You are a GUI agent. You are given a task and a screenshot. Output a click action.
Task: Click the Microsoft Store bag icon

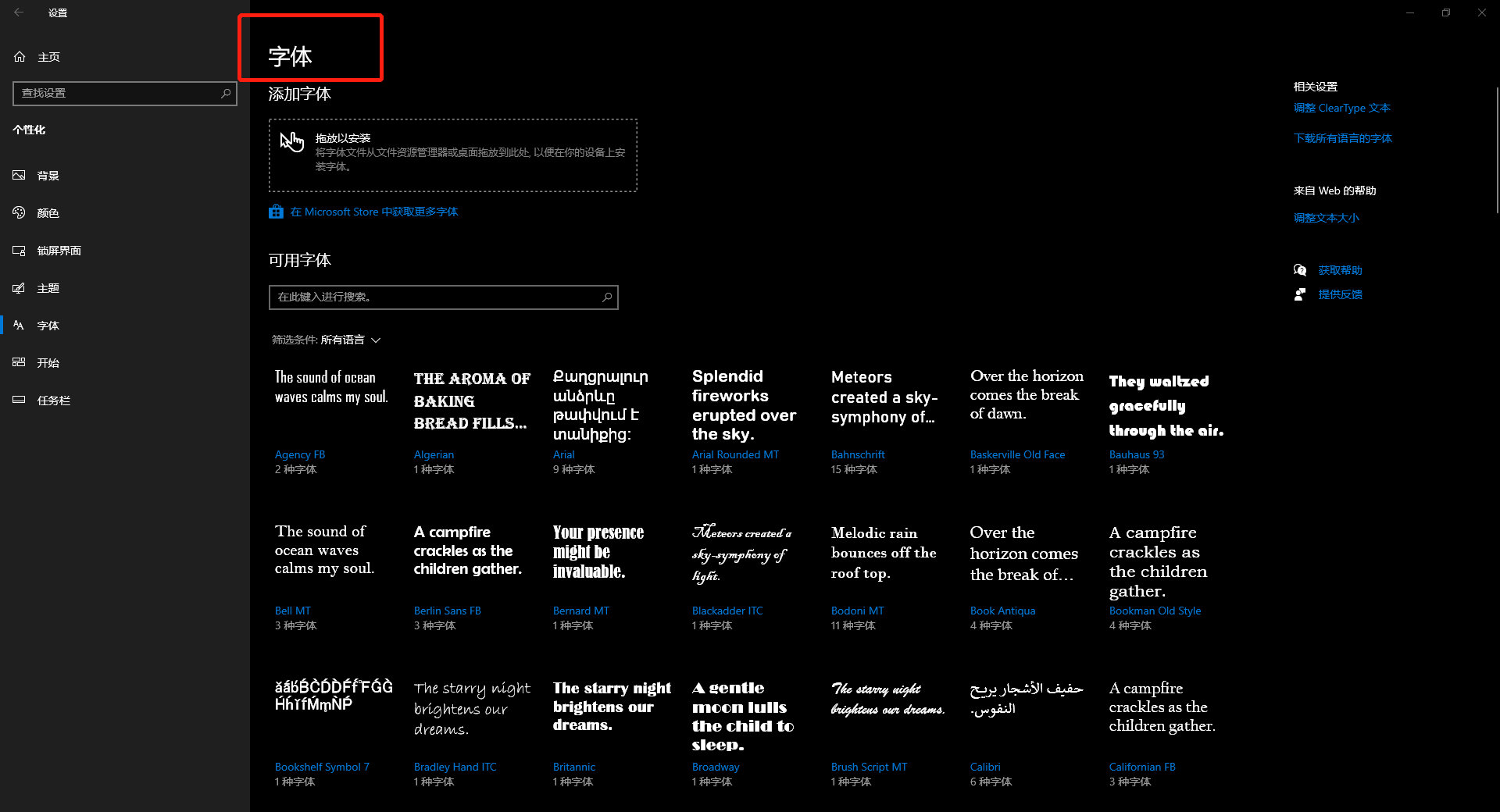coord(276,212)
